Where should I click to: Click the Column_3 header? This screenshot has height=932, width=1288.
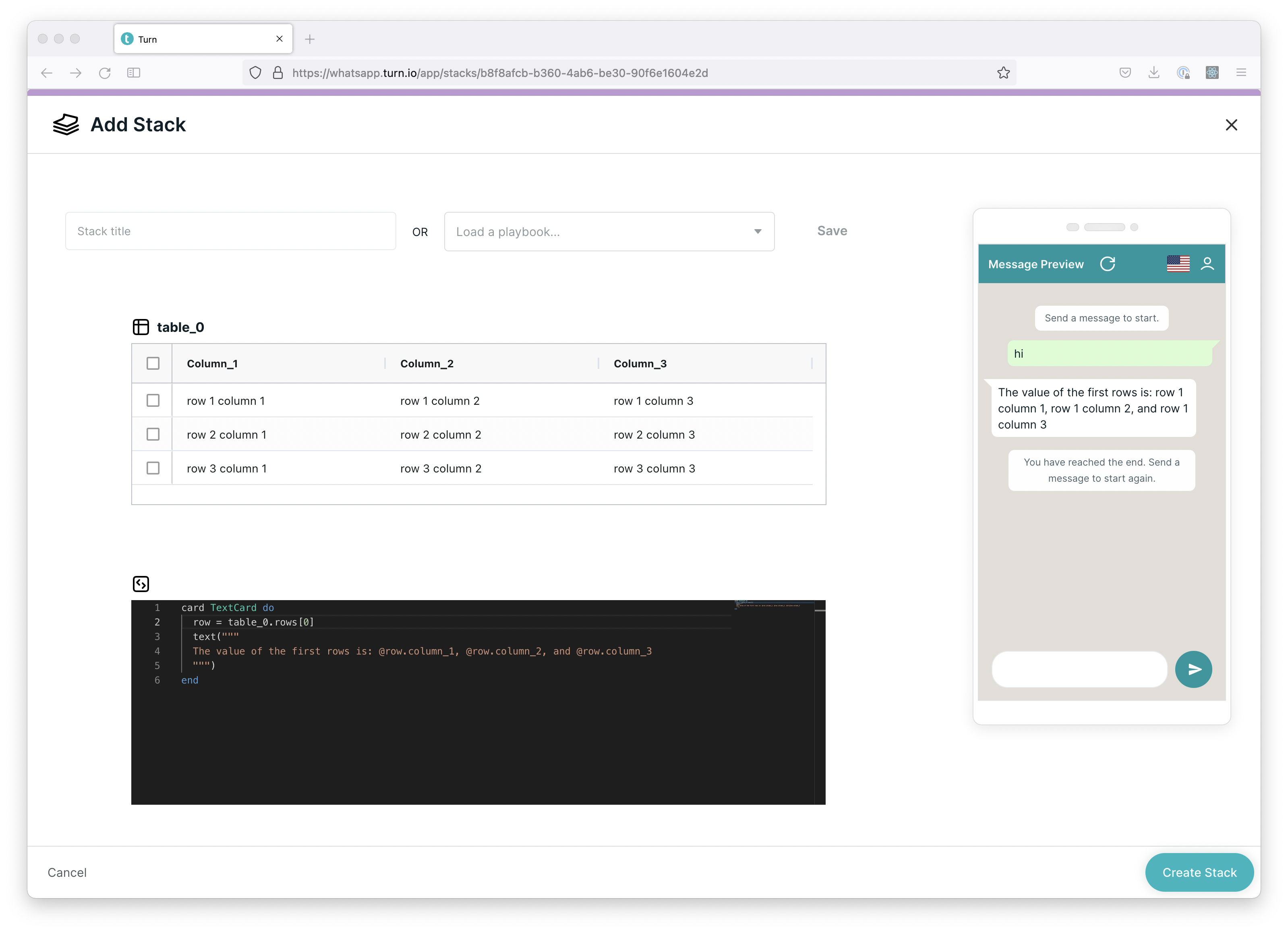click(640, 363)
